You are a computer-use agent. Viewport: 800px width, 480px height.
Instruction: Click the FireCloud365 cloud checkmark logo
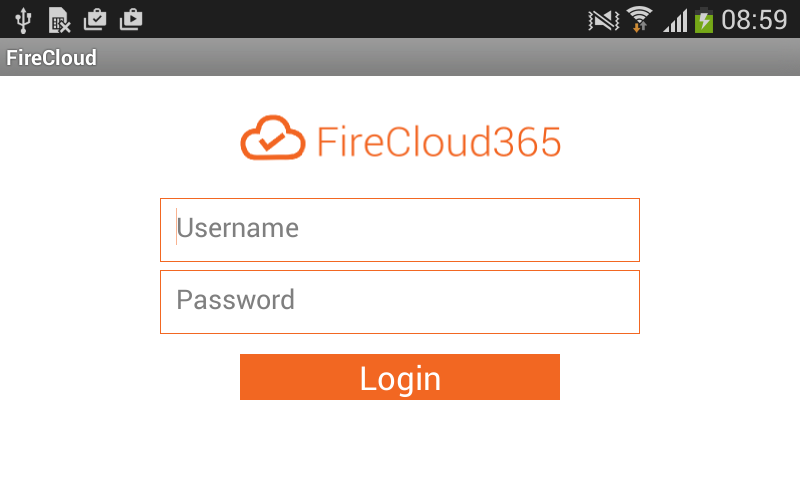[272, 139]
